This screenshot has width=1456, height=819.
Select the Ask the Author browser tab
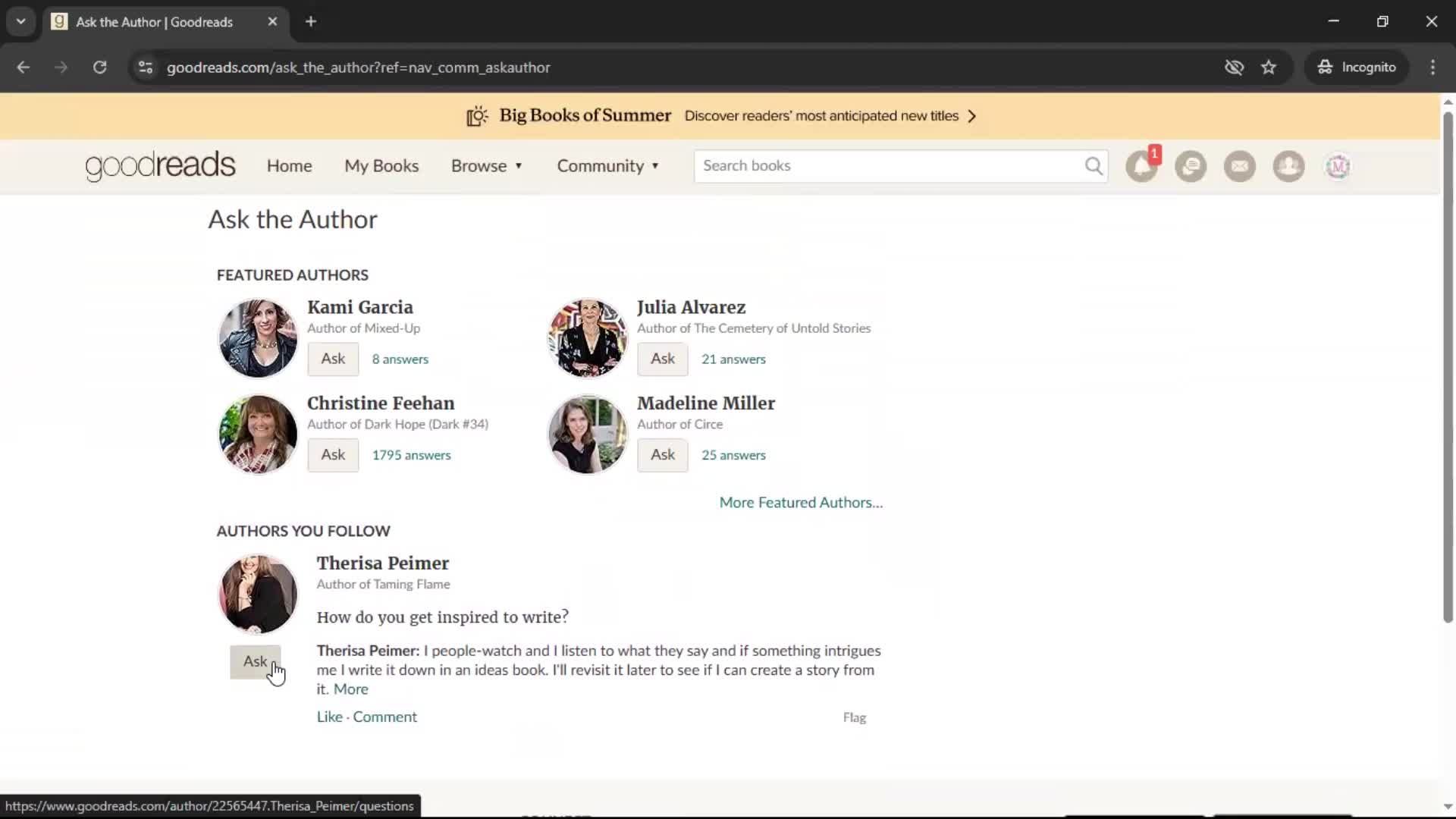[x=165, y=21]
